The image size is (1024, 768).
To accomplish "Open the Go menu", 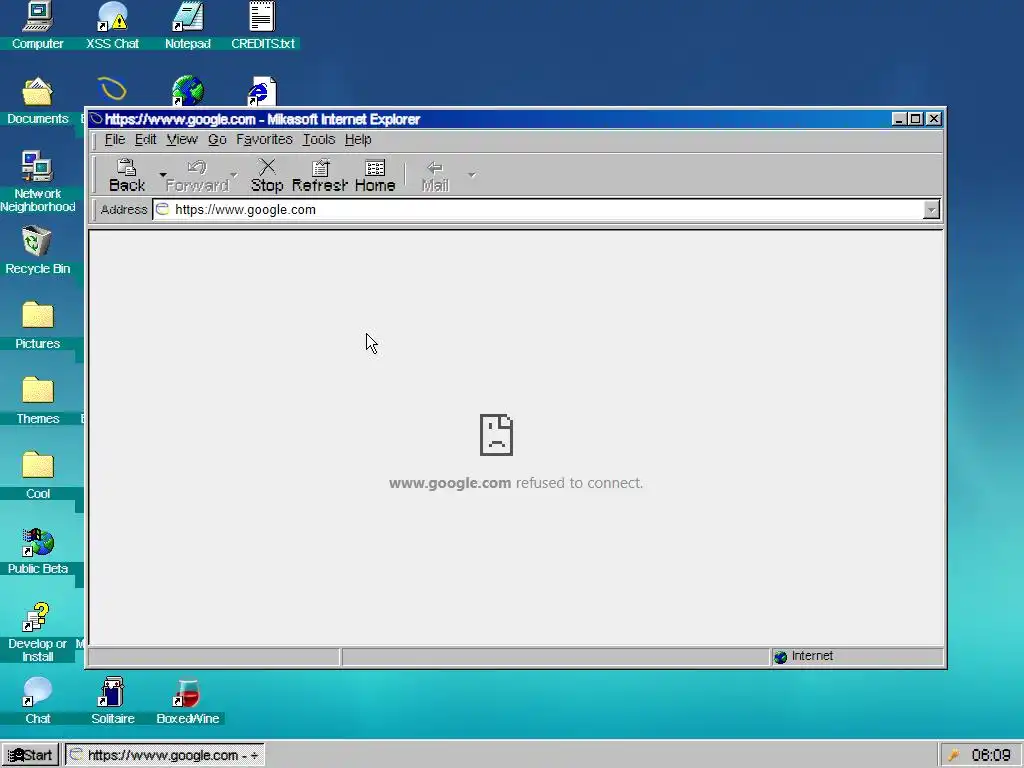I will 217,139.
